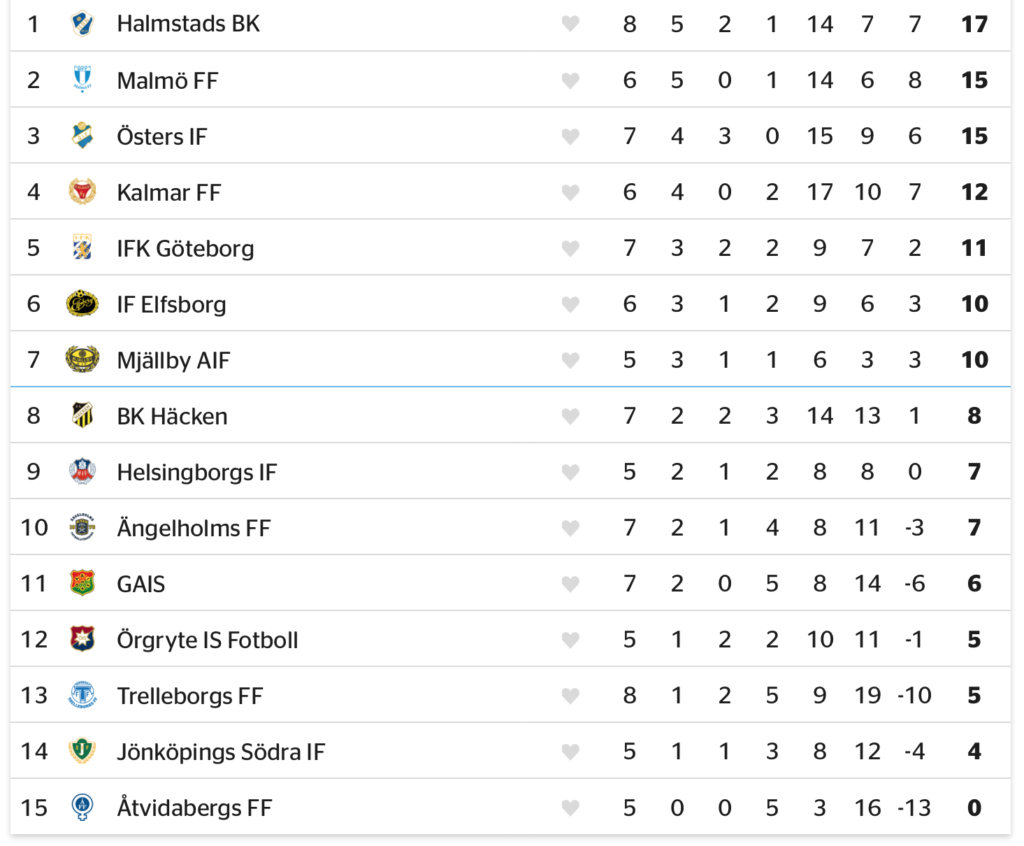This screenshot has width=1024, height=846.
Task: Click the Trelleborgs FF logo
Action: click(82, 696)
